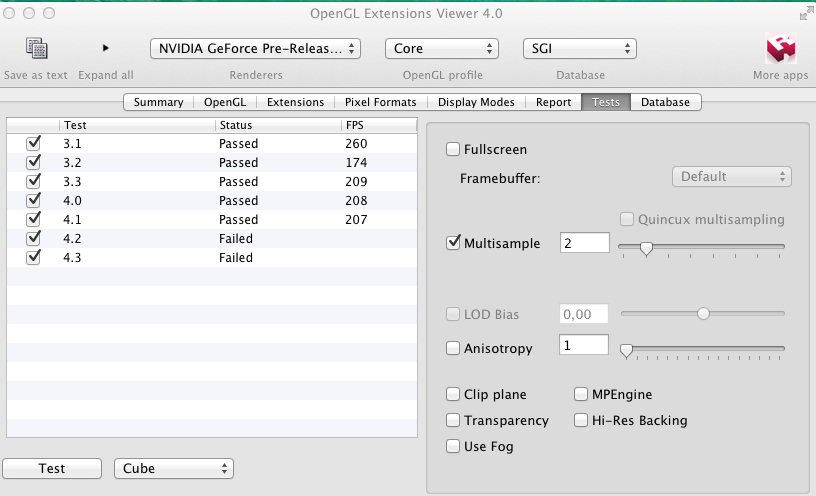This screenshot has width=816, height=496.
Task: Switch to the Summary tab
Action: click(x=158, y=102)
